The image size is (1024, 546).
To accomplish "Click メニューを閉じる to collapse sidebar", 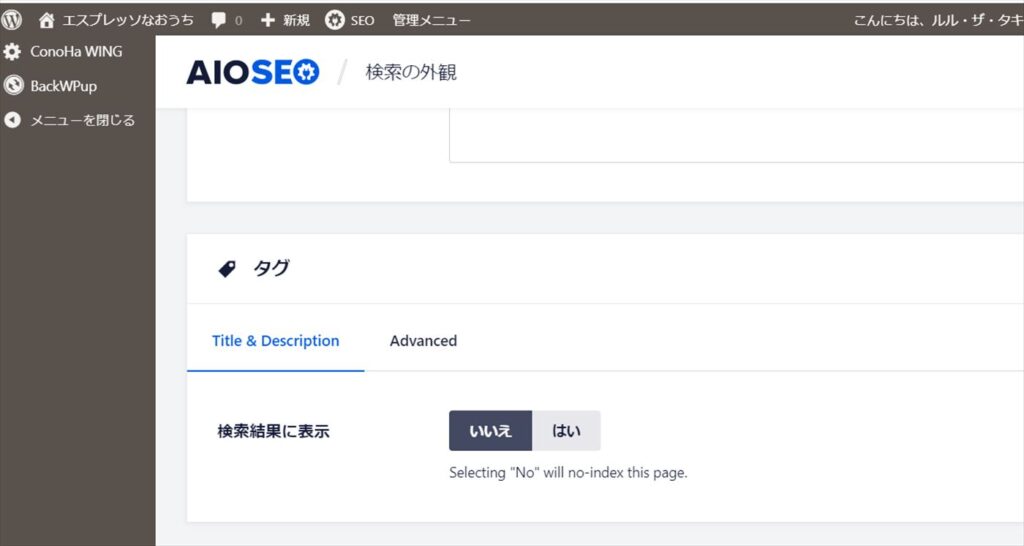I will tap(82, 120).
